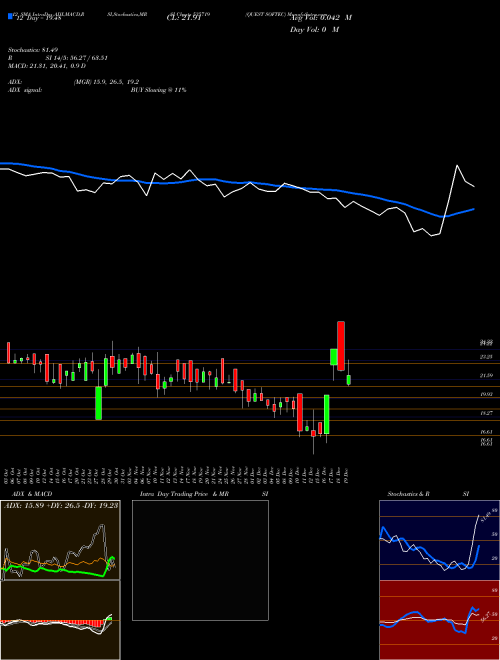Open the ADX indicator chart thumbnail
500x660 pixels.
[60, 540]
